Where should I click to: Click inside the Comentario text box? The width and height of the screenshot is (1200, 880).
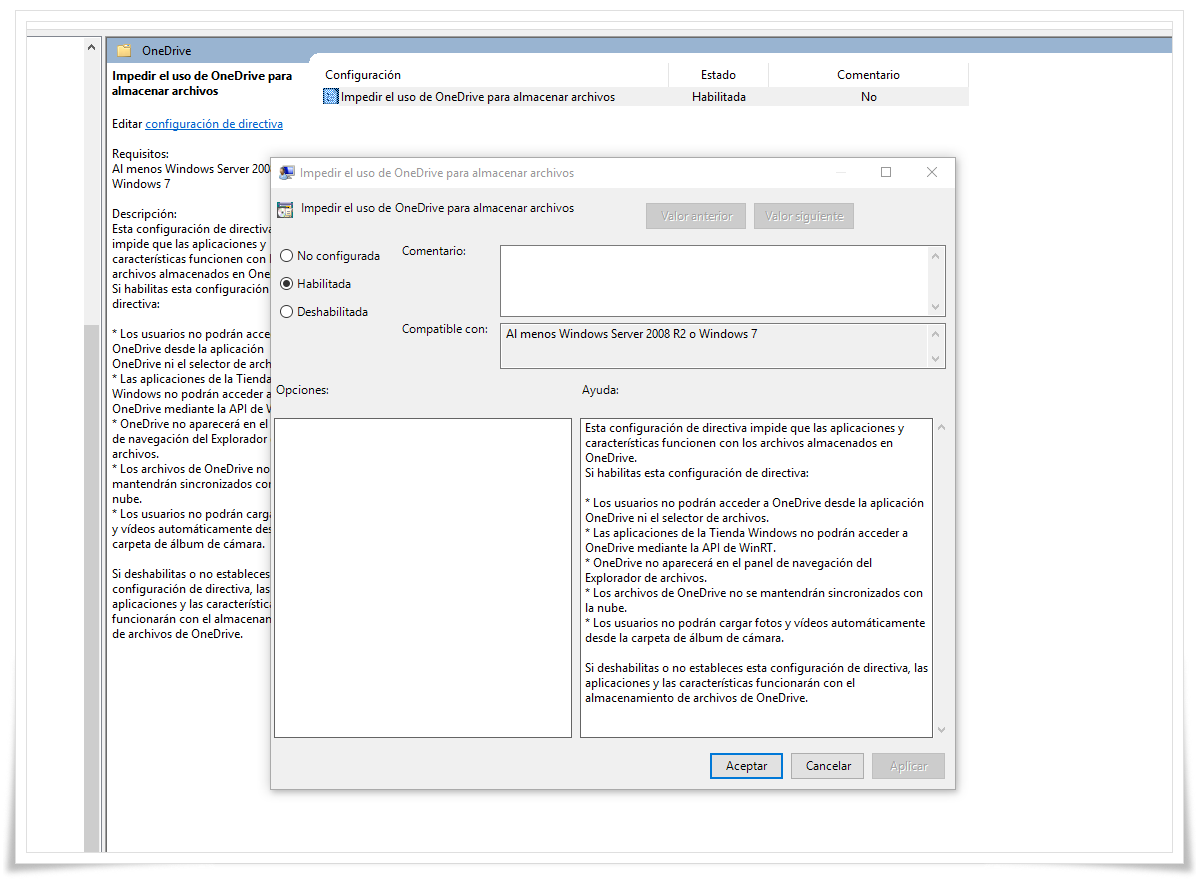tap(714, 281)
